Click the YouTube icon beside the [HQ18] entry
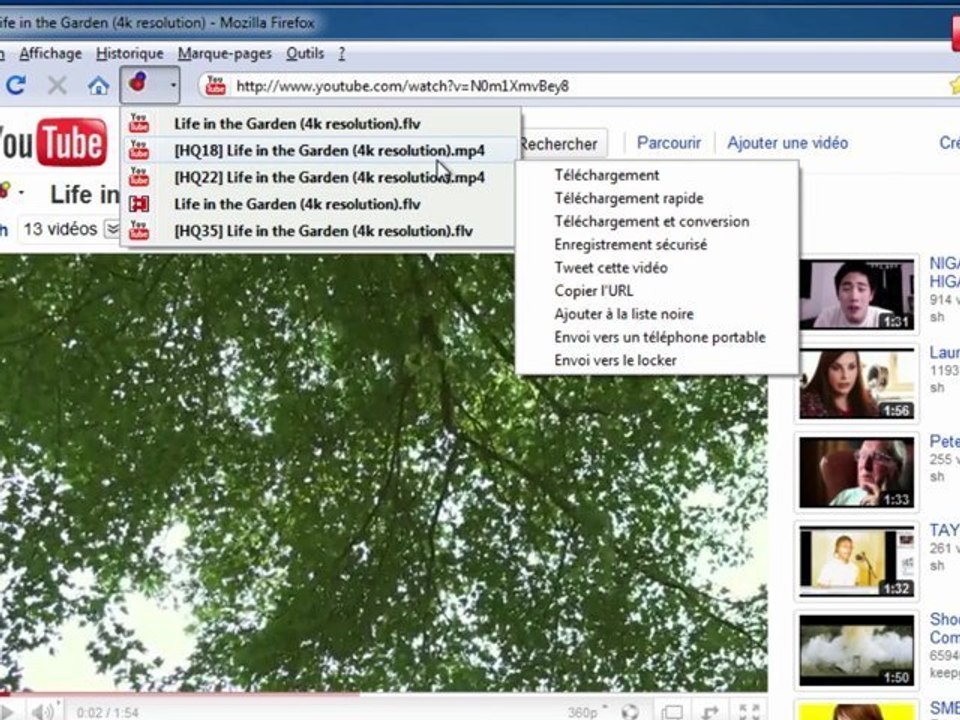Viewport: 960px width, 720px height. (139, 150)
